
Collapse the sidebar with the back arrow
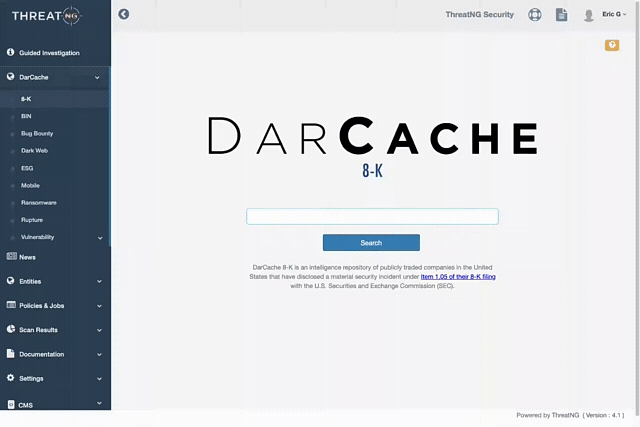124,14
